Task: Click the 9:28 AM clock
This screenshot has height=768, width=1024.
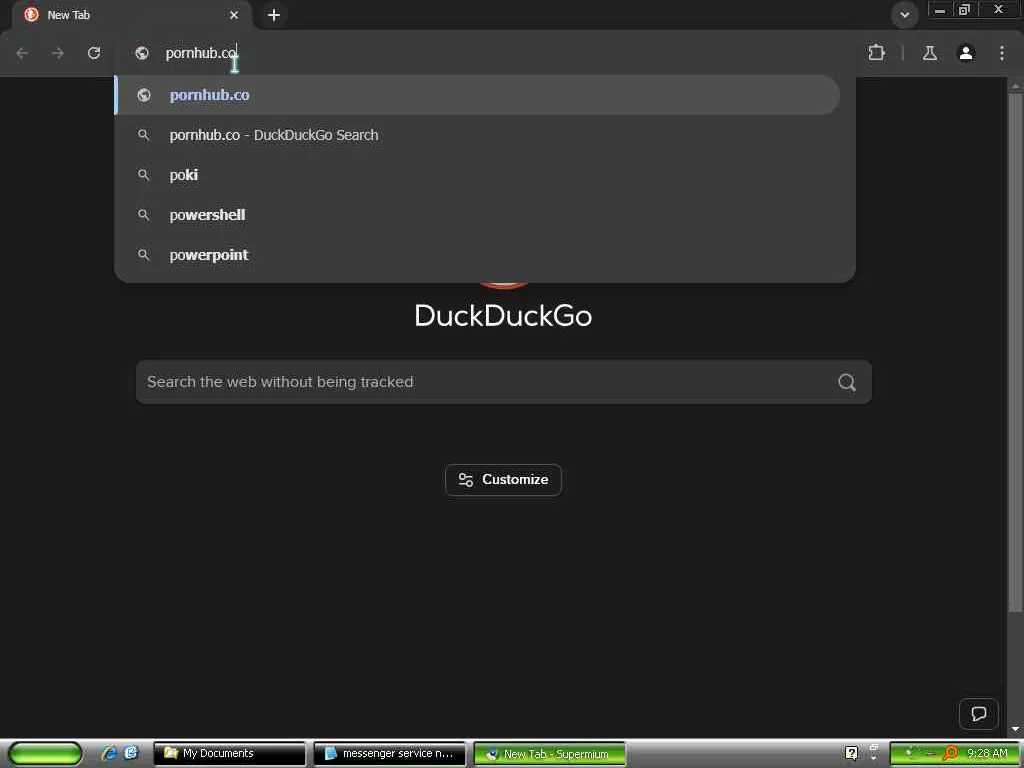Action: [x=987, y=754]
